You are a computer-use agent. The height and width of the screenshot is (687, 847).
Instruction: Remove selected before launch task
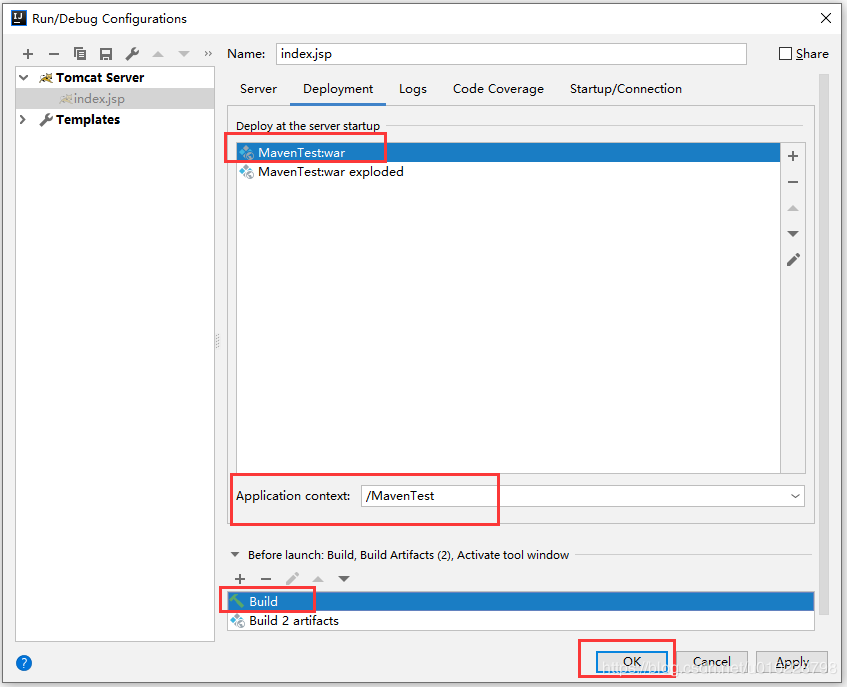(x=266, y=579)
